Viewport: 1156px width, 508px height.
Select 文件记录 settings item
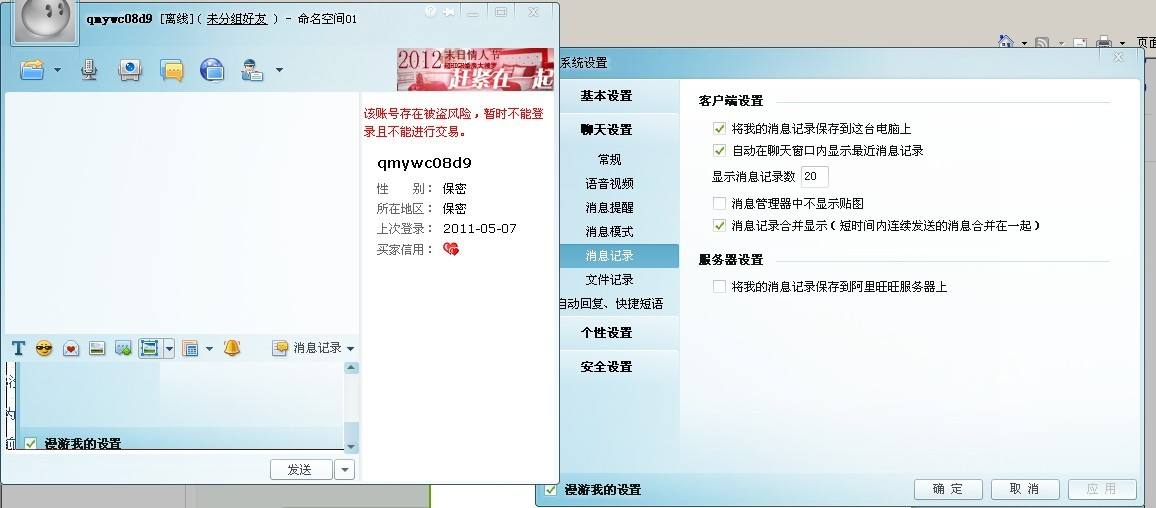click(610, 280)
